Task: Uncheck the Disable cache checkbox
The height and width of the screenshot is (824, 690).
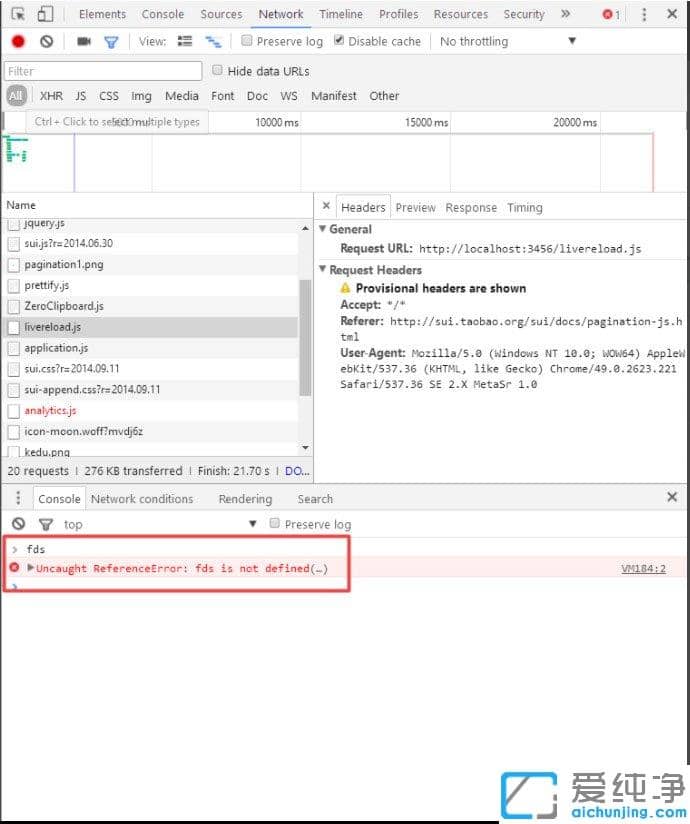Action: pyautogui.click(x=339, y=41)
